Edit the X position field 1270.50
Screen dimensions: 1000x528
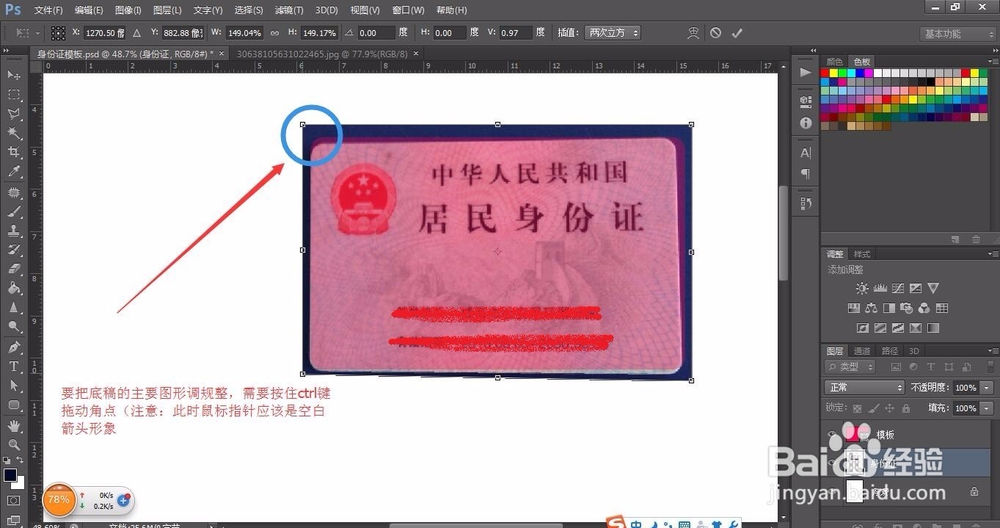(x=104, y=33)
